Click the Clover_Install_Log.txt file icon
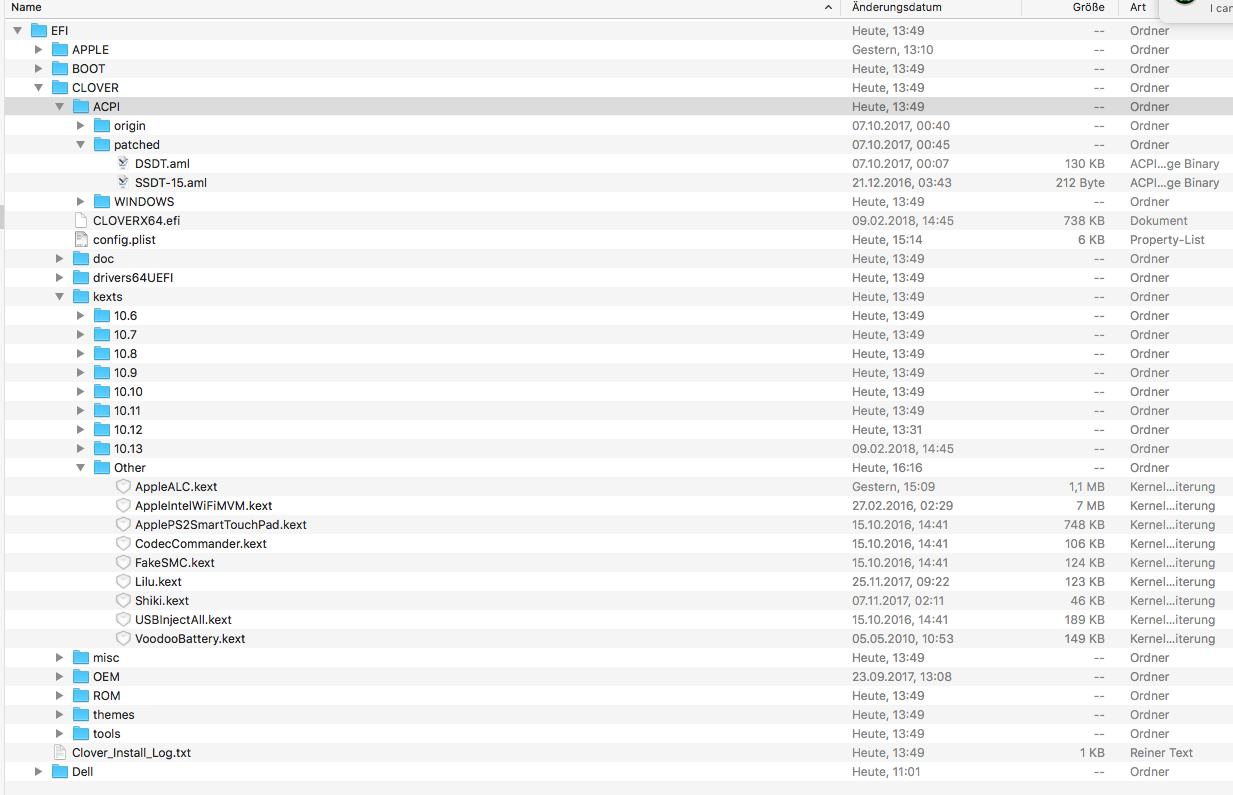The image size is (1233, 795). click(x=61, y=753)
